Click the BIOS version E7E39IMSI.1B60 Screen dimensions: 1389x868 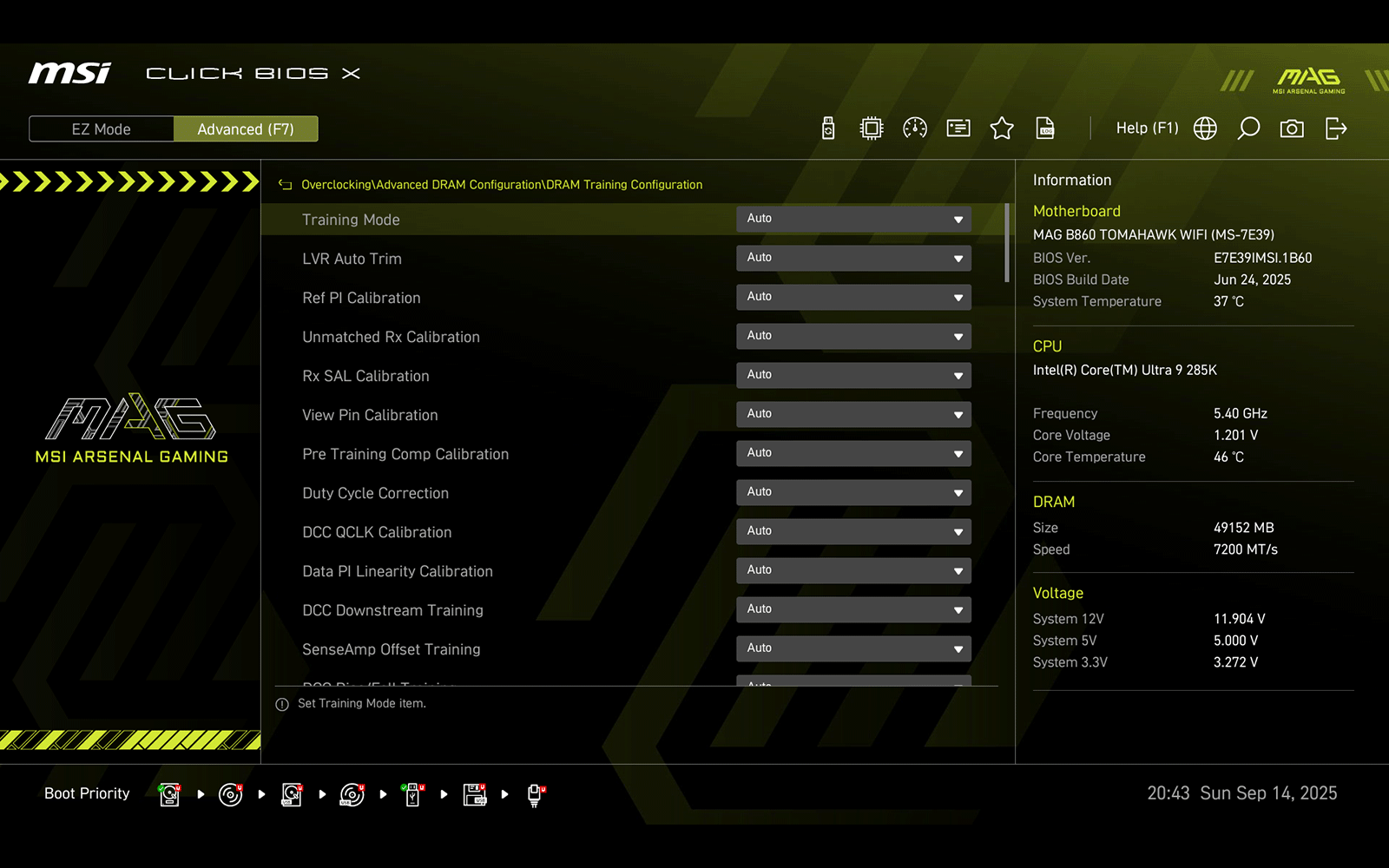click(1262, 258)
